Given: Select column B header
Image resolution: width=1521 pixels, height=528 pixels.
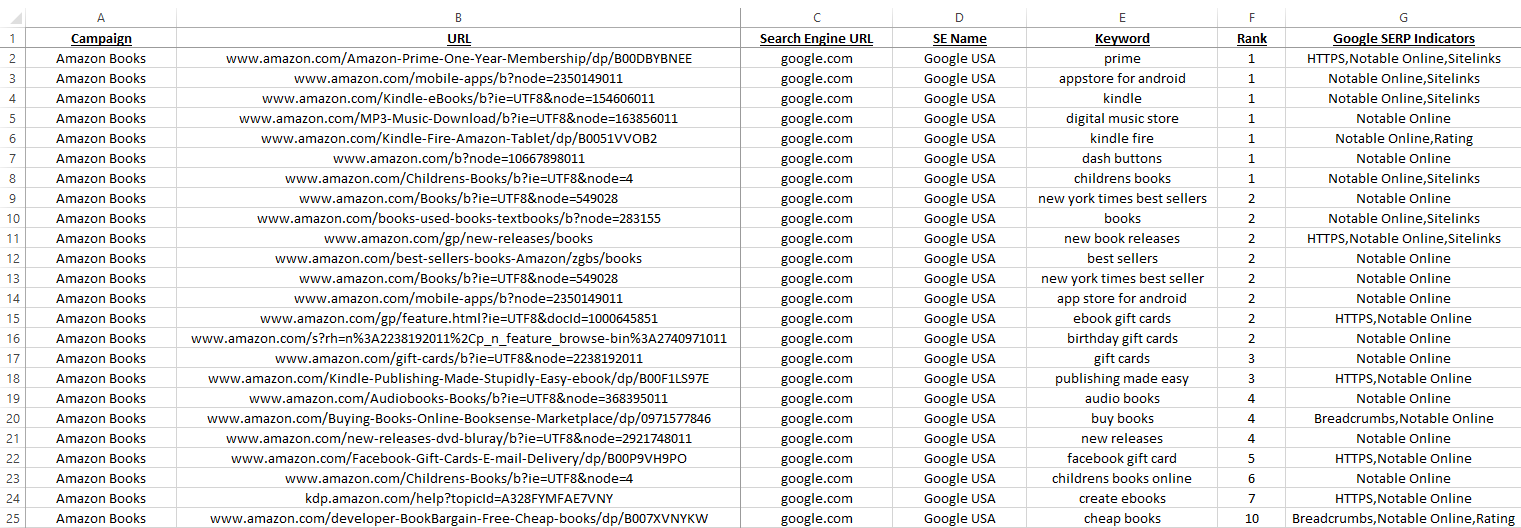Looking at the screenshot, I should (458, 17).
